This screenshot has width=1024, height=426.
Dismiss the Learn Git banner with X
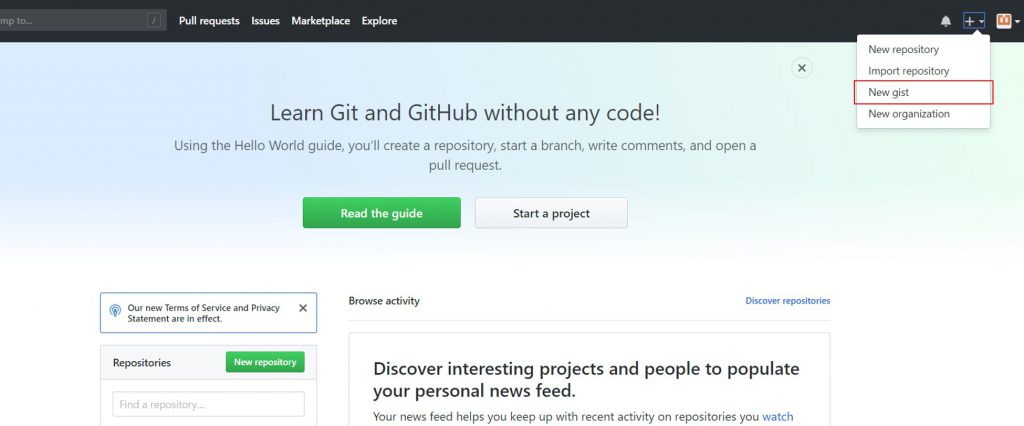[801, 68]
